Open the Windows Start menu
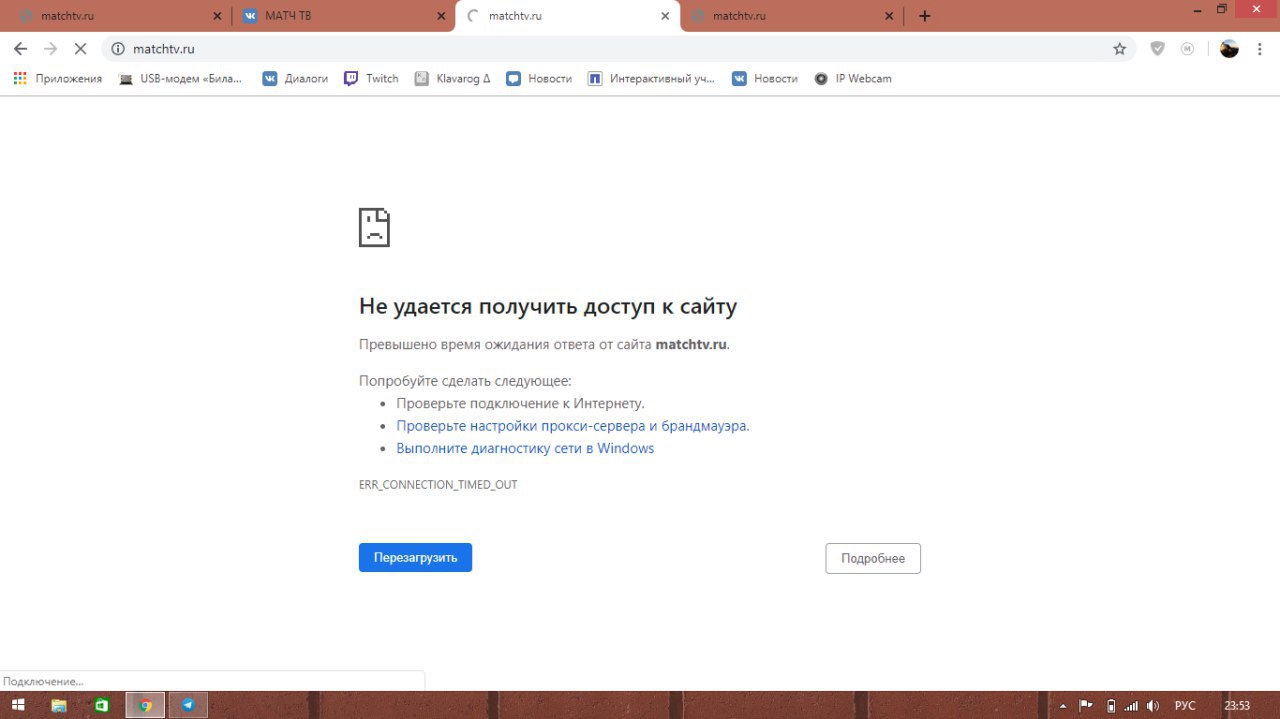This screenshot has width=1280, height=719. coord(18,705)
